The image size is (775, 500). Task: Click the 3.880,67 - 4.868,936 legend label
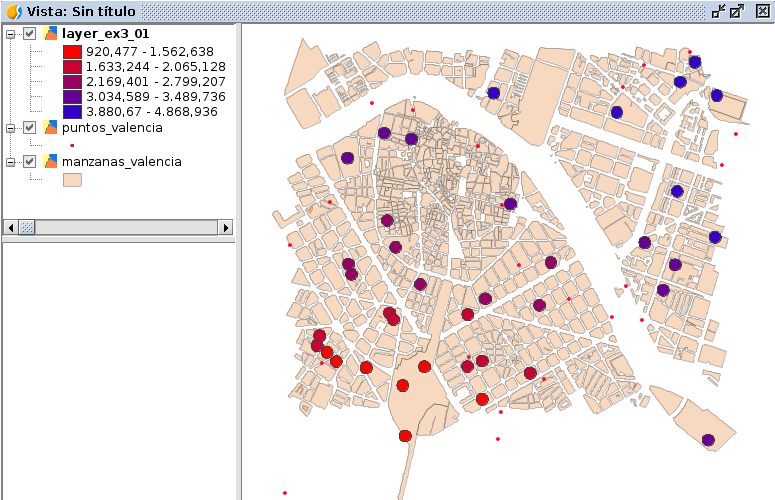coord(152,111)
